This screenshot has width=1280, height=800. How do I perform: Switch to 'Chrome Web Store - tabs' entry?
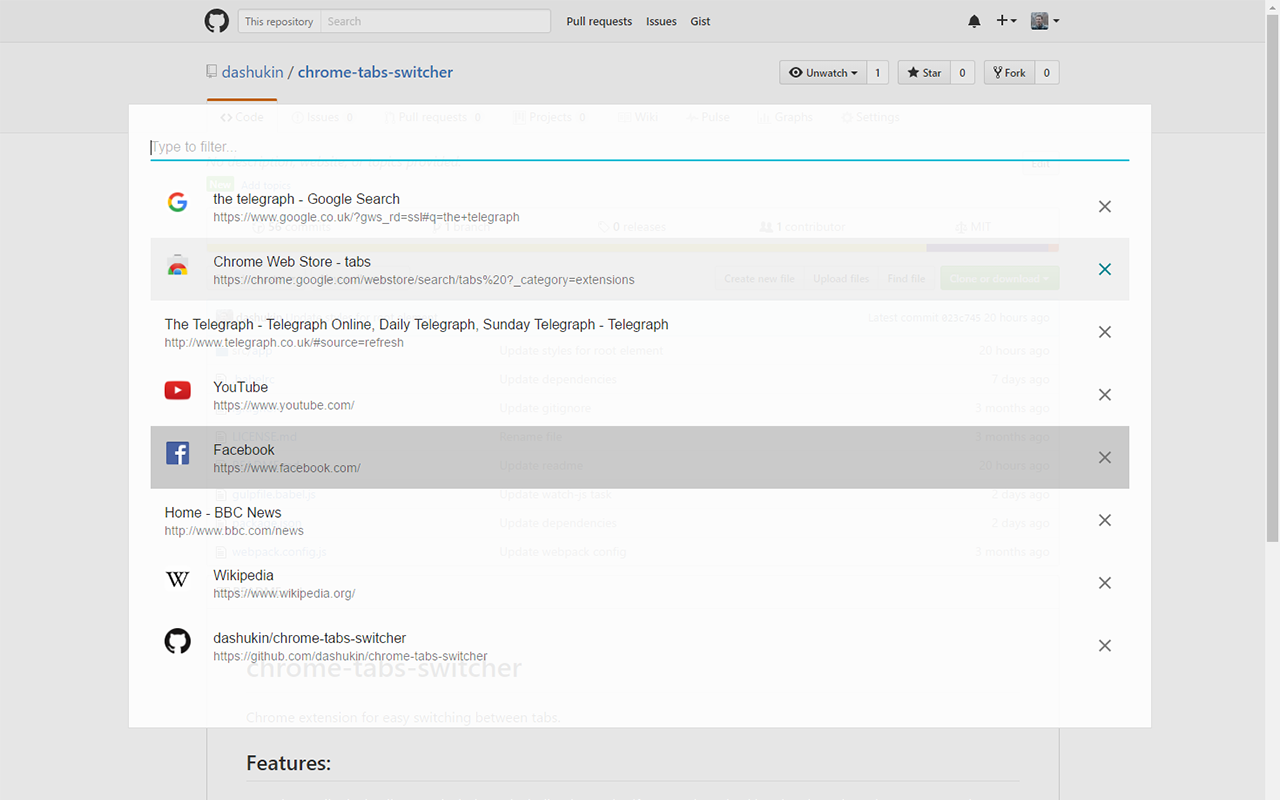tap(640, 270)
